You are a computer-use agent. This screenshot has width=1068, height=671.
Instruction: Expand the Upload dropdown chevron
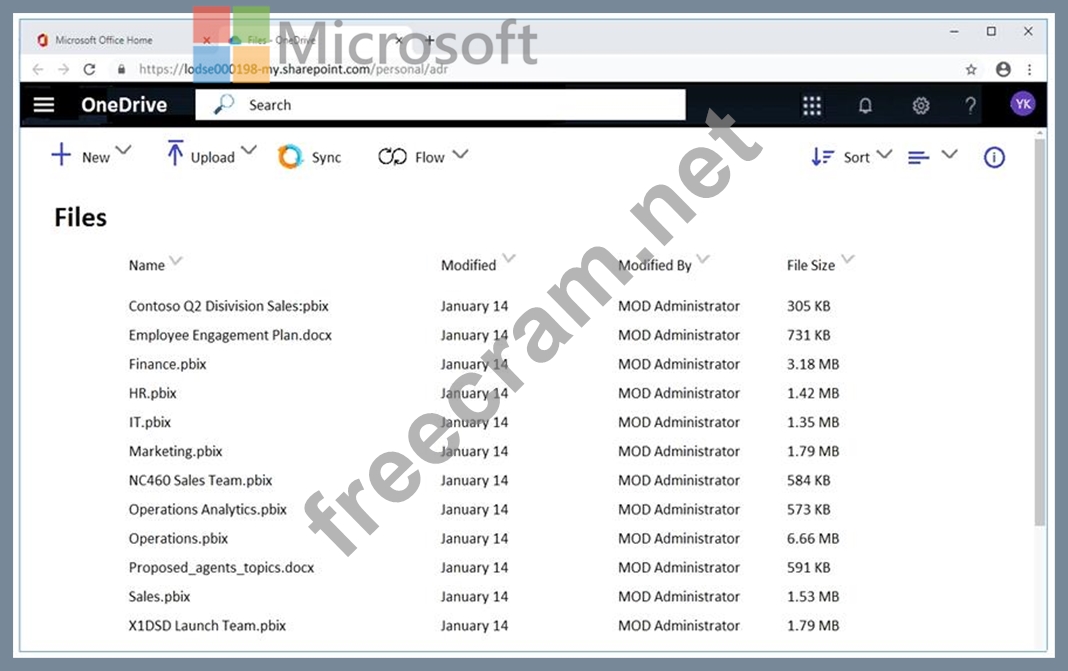249,150
